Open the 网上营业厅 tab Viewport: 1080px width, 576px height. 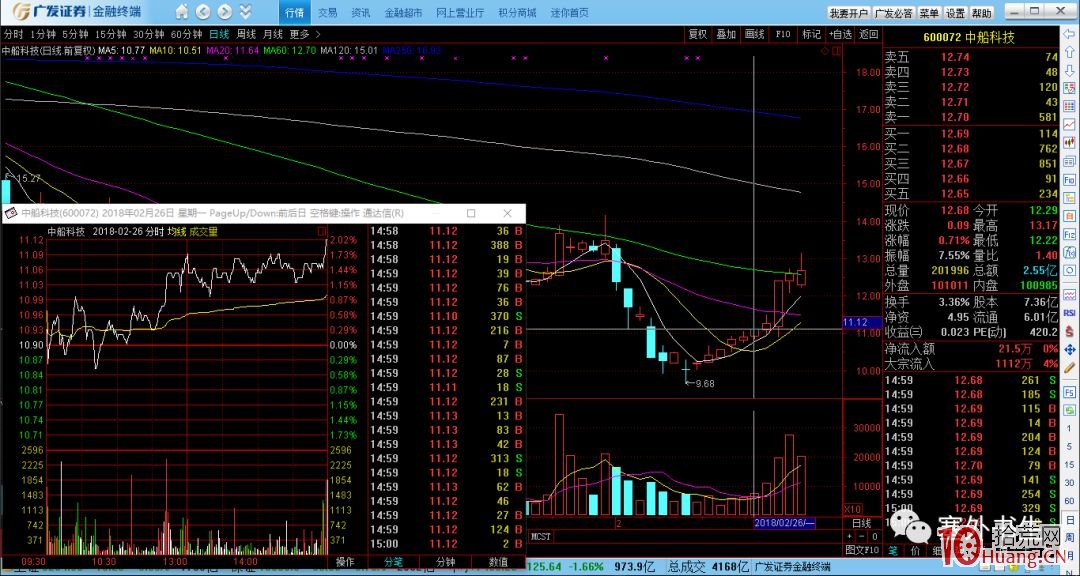pyautogui.click(x=460, y=12)
